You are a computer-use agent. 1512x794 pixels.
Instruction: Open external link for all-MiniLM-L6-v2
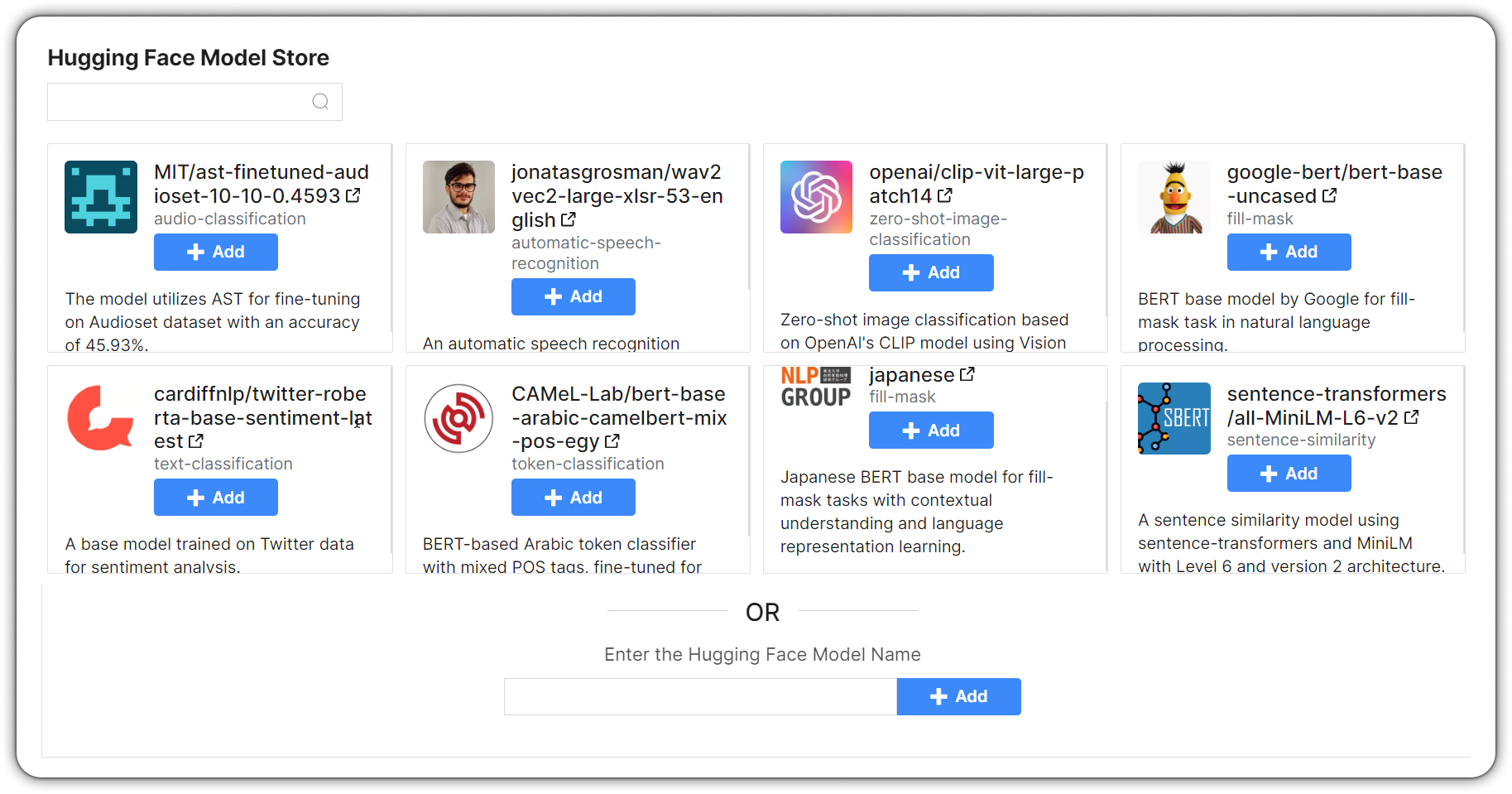coord(1412,417)
